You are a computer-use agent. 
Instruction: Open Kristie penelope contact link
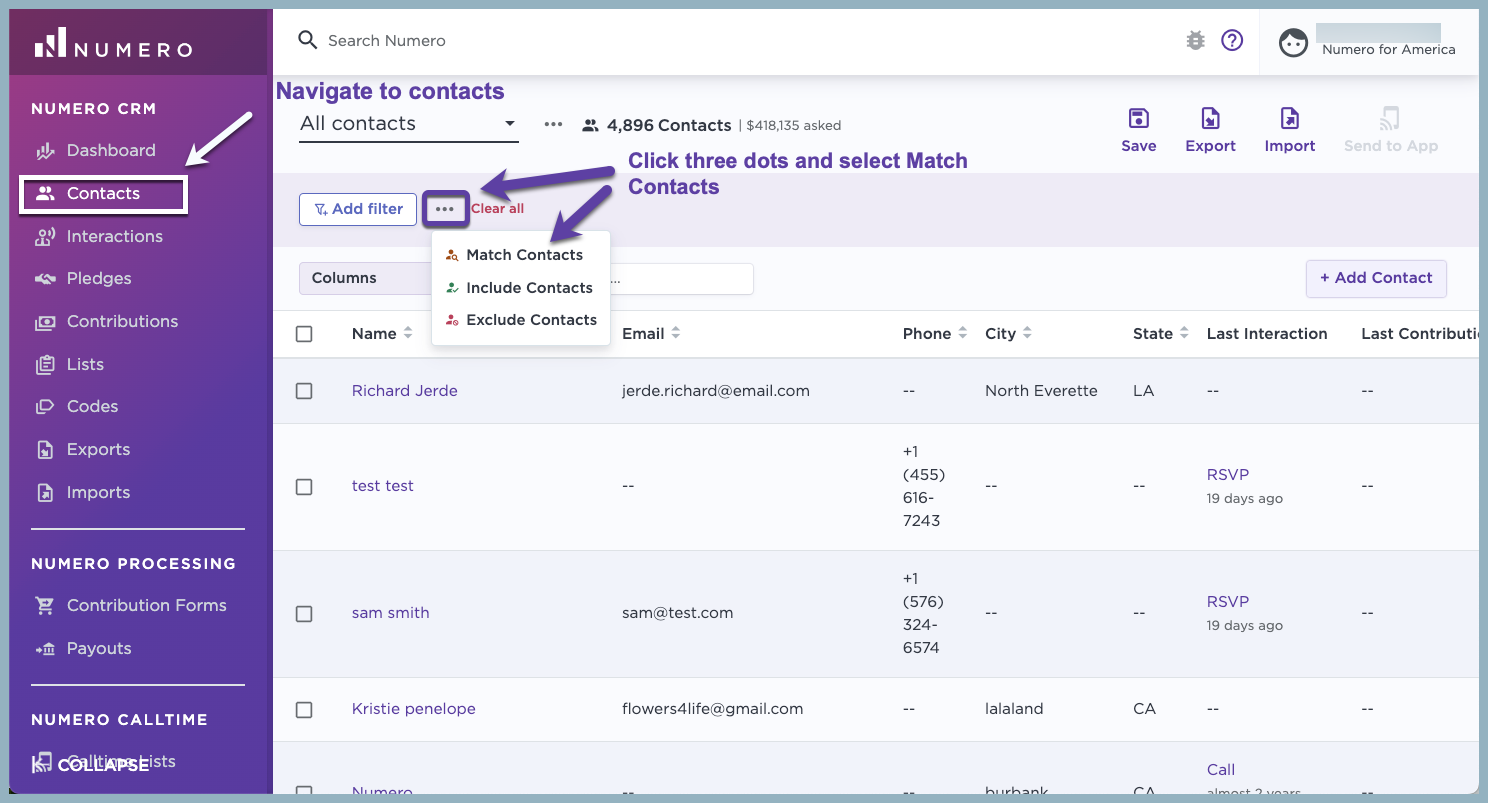414,709
